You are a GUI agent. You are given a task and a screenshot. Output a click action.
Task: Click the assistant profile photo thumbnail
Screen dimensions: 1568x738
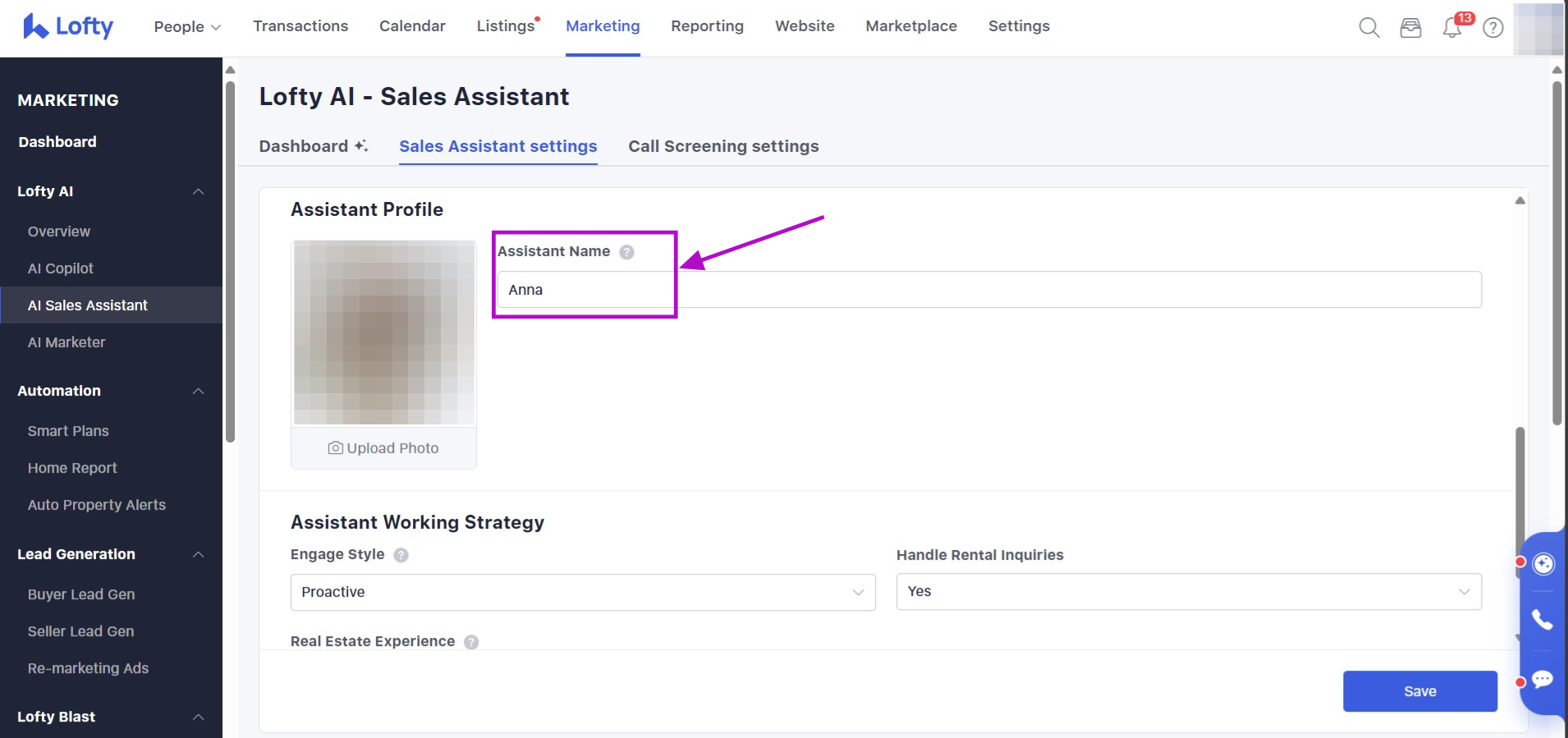click(x=383, y=332)
